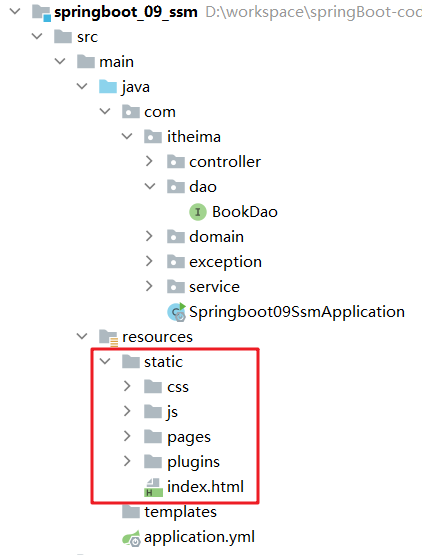This screenshot has height=555, width=422.
Task: Select the itheima package label
Action: 194,137
